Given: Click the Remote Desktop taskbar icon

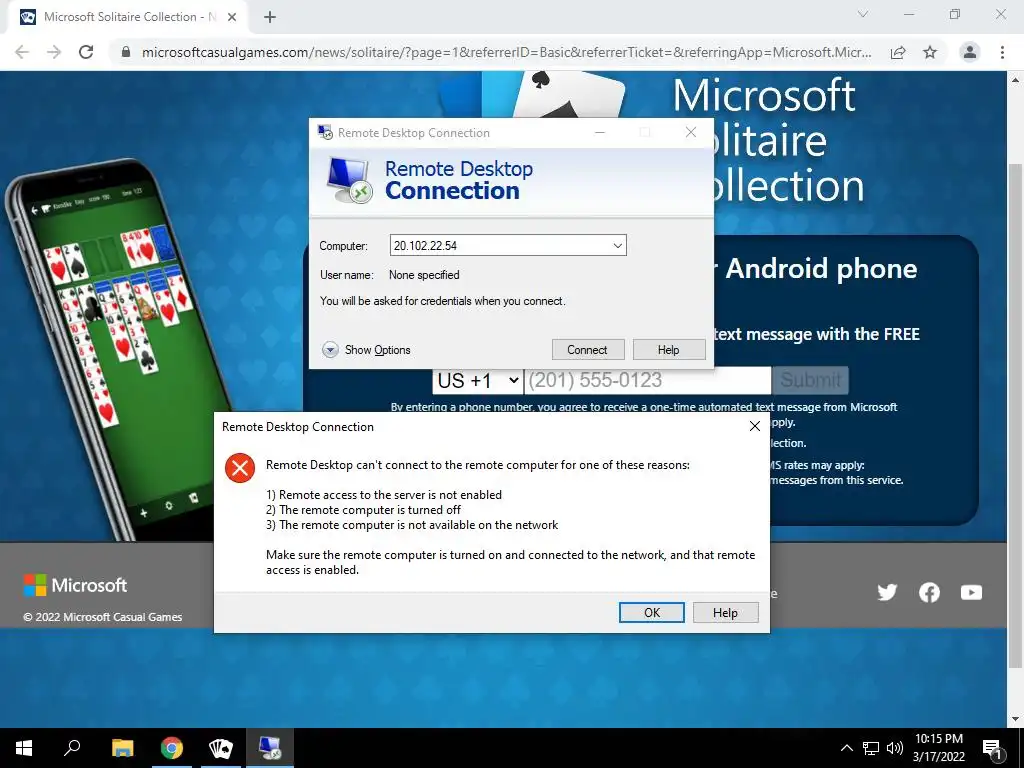Looking at the screenshot, I should pyautogui.click(x=270, y=748).
